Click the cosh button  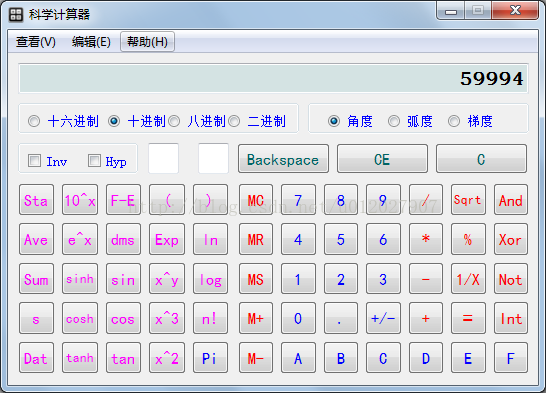pos(80,318)
